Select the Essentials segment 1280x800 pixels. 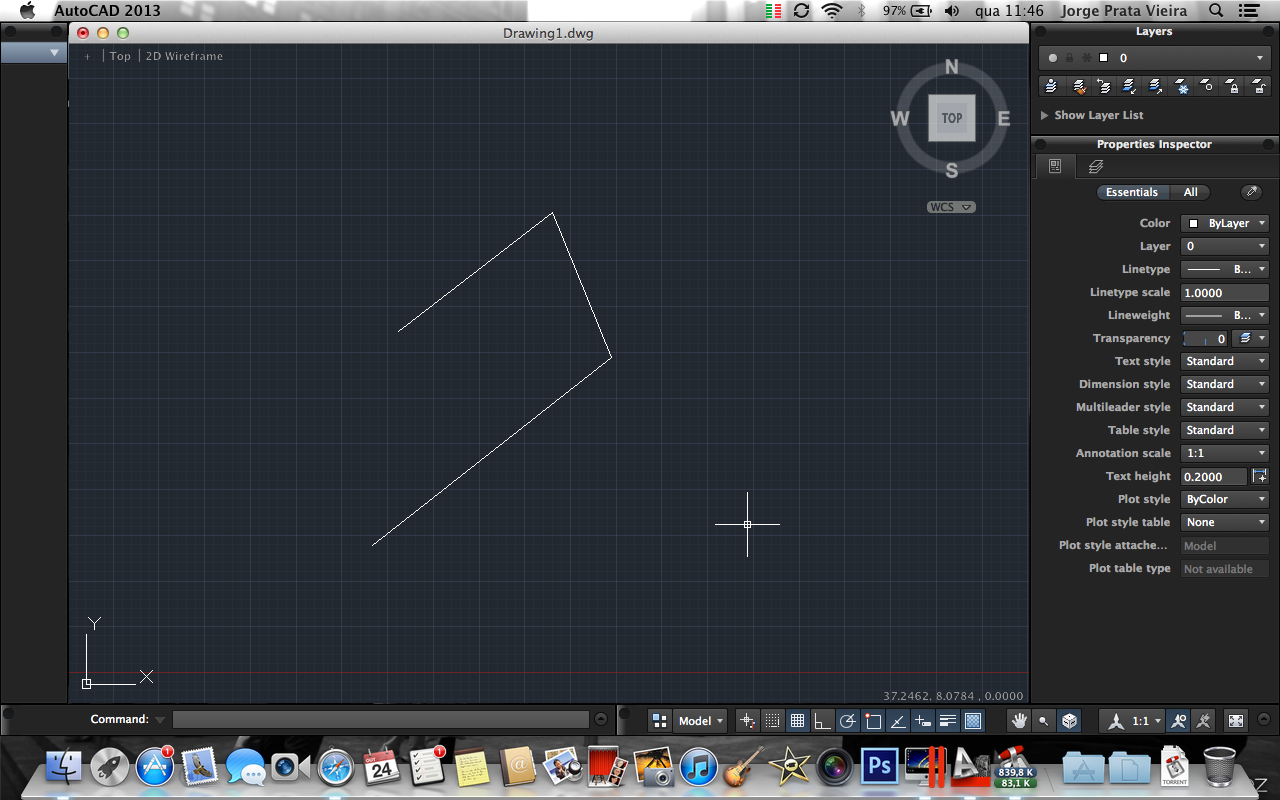pos(1132,192)
